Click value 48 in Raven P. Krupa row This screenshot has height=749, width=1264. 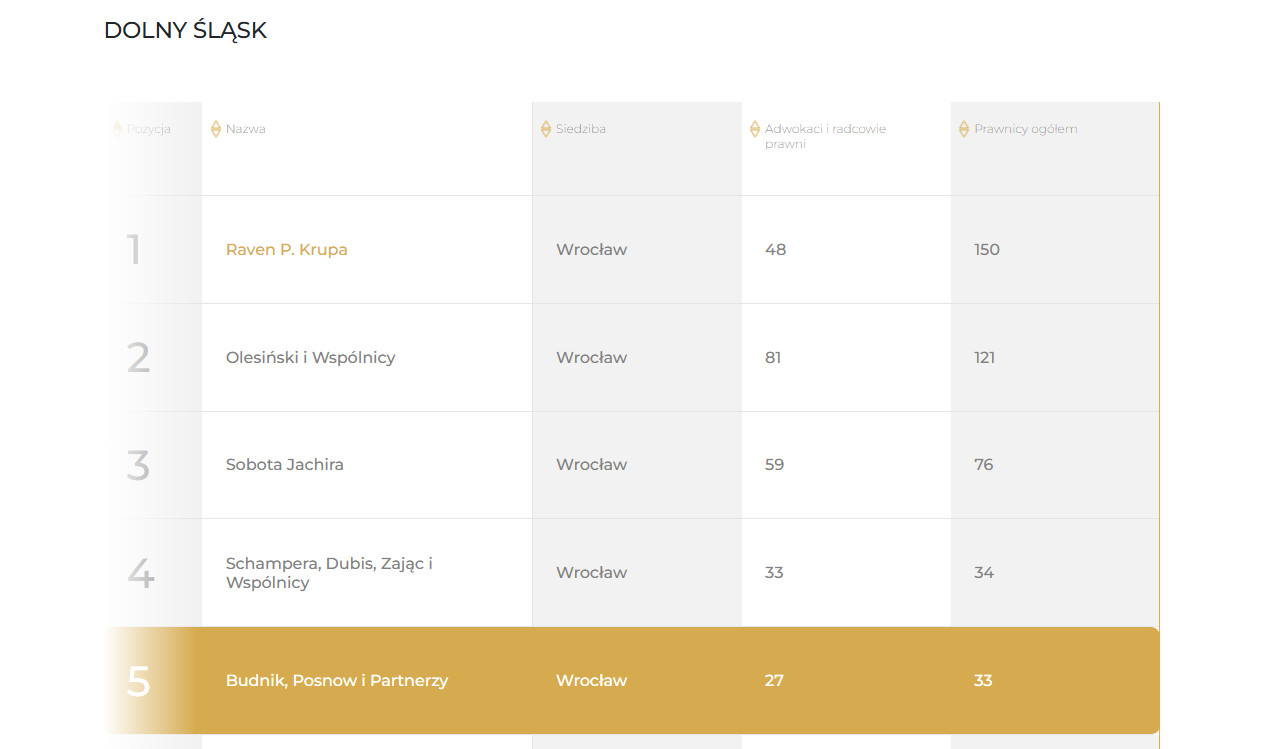point(776,250)
